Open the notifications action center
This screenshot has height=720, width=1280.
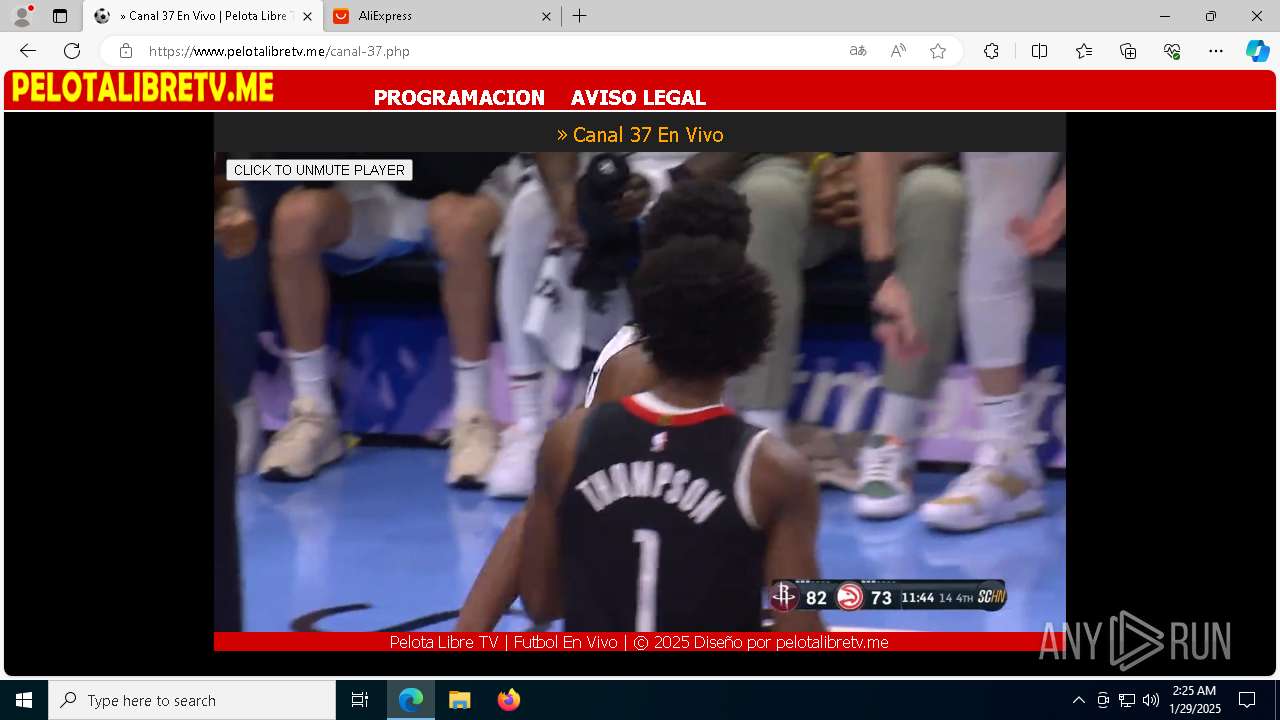1247,700
